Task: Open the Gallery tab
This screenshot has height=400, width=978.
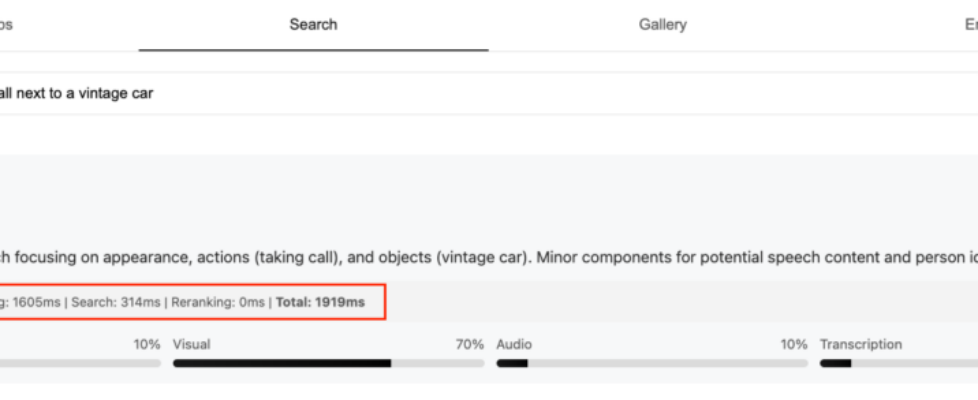Action: 662,25
